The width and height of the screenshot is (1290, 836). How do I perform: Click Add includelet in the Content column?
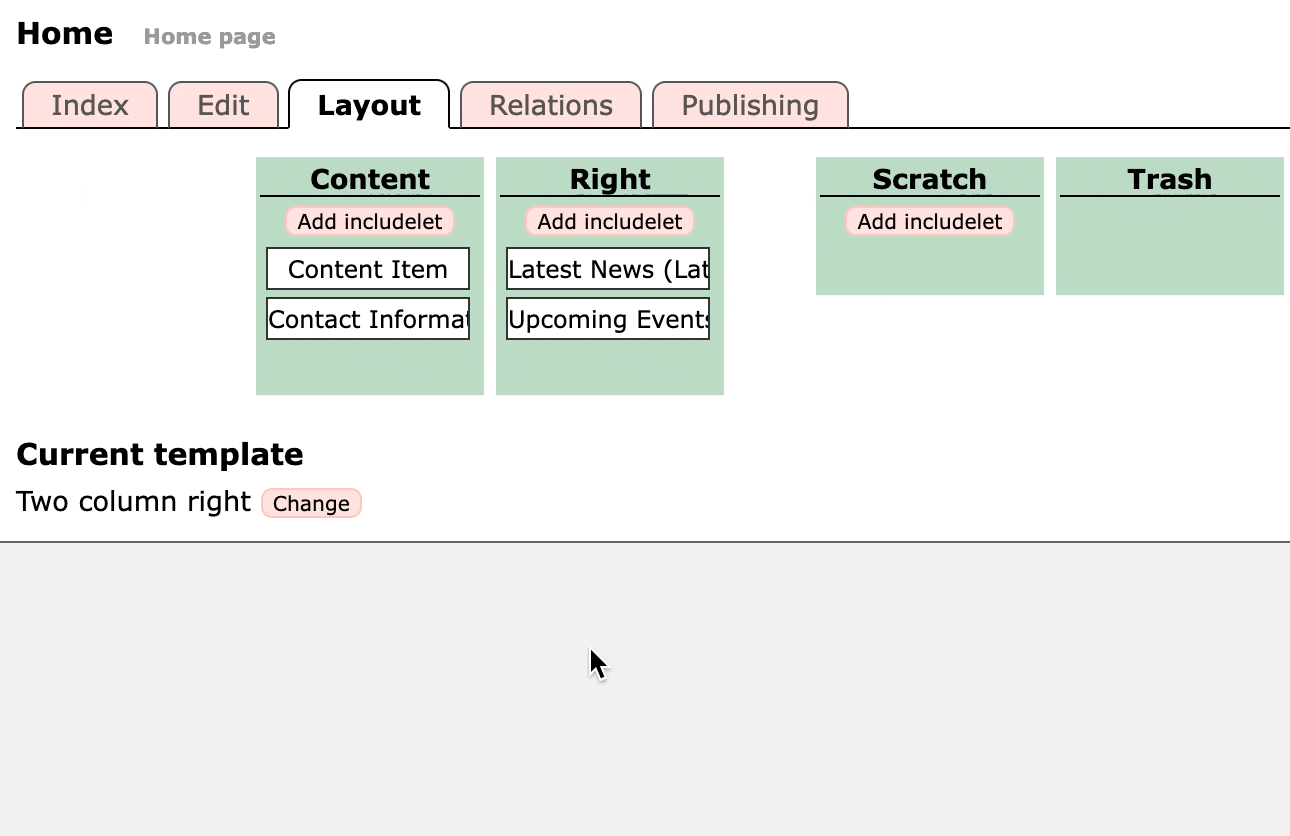(x=369, y=221)
